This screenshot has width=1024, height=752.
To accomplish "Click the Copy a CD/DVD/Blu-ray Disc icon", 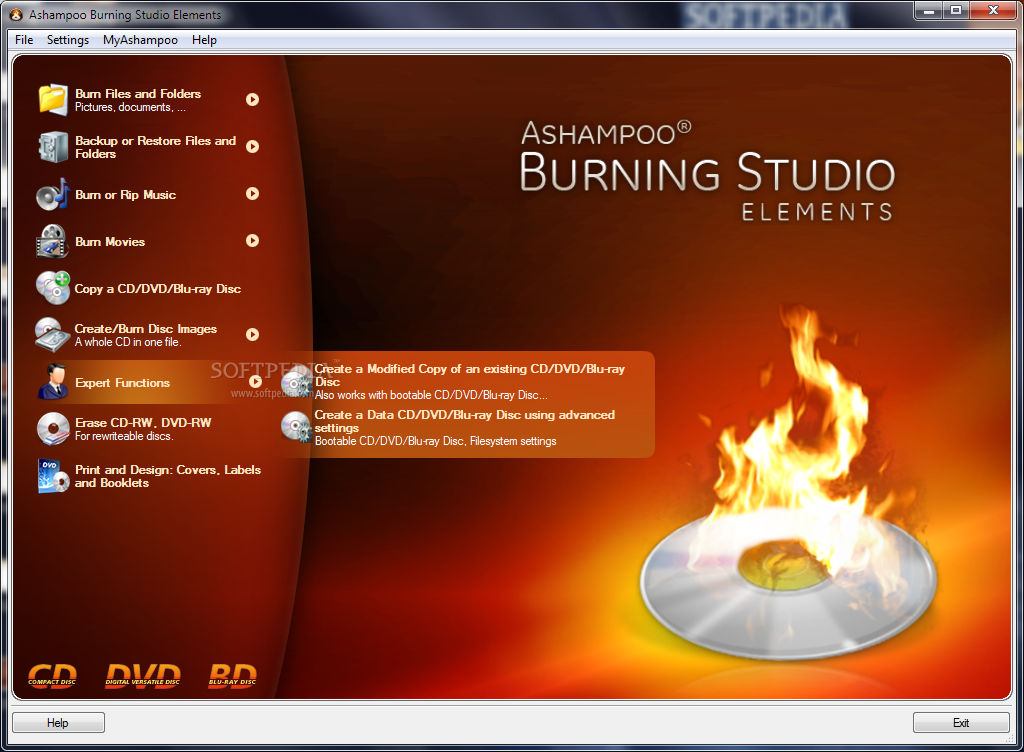I will (52, 288).
